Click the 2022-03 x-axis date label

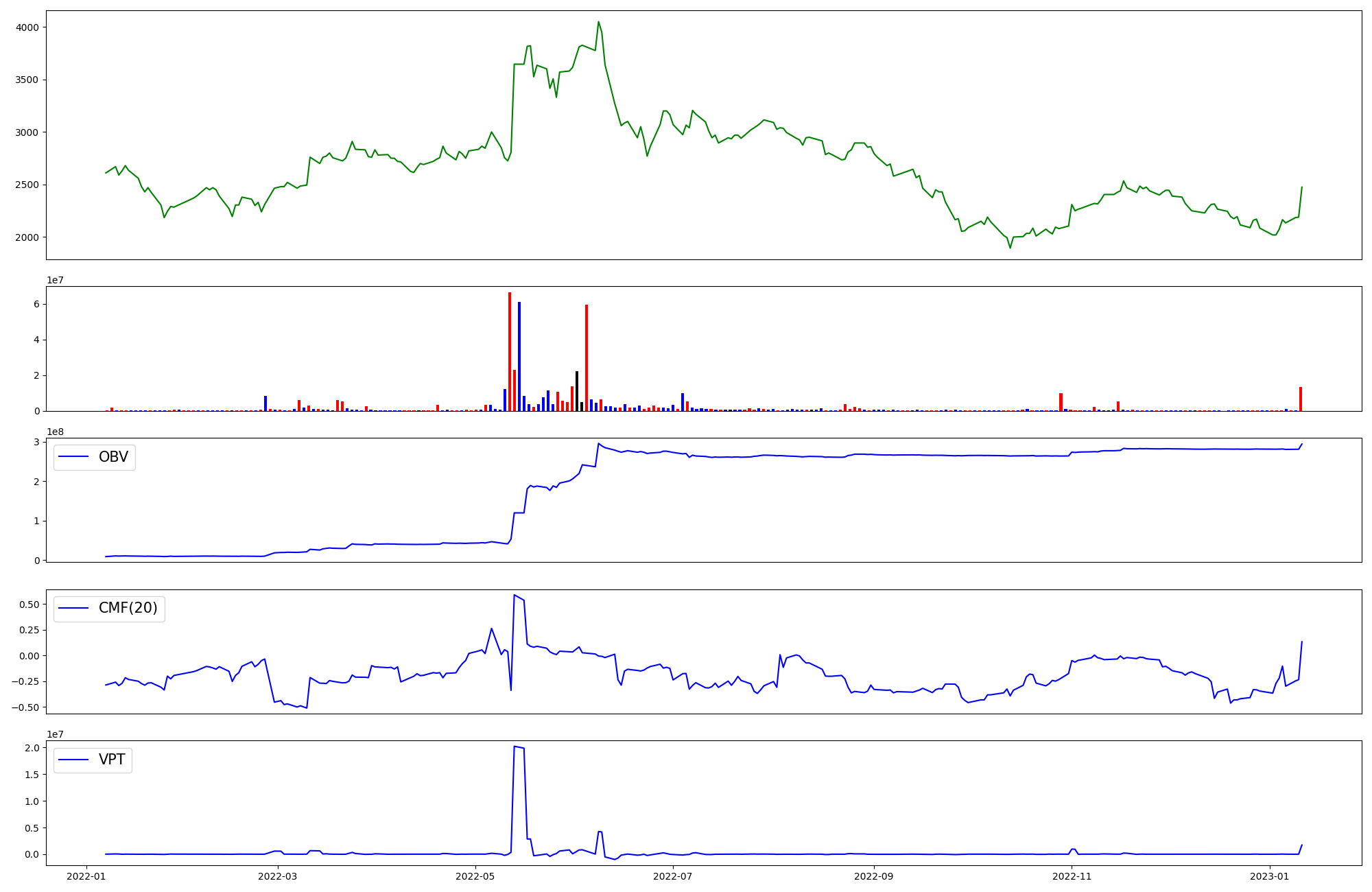[x=278, y=876]
